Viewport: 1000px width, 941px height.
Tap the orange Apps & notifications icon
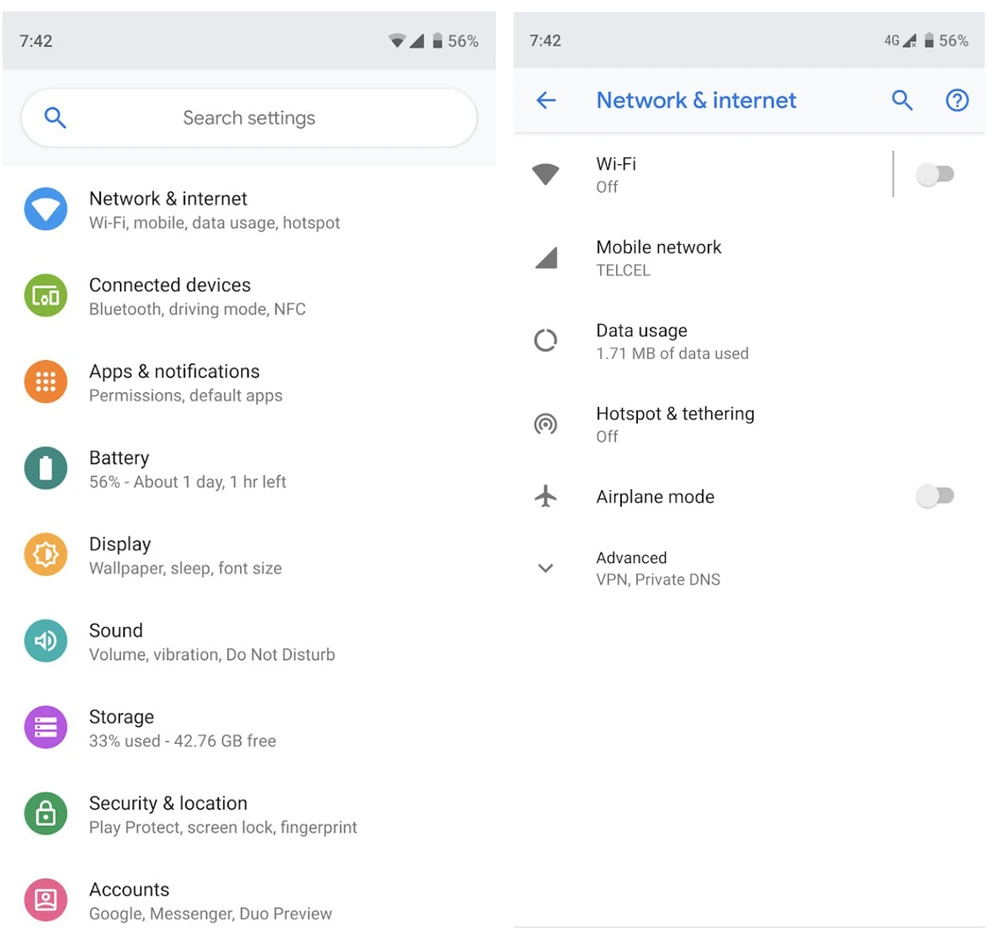click(46, 382)
